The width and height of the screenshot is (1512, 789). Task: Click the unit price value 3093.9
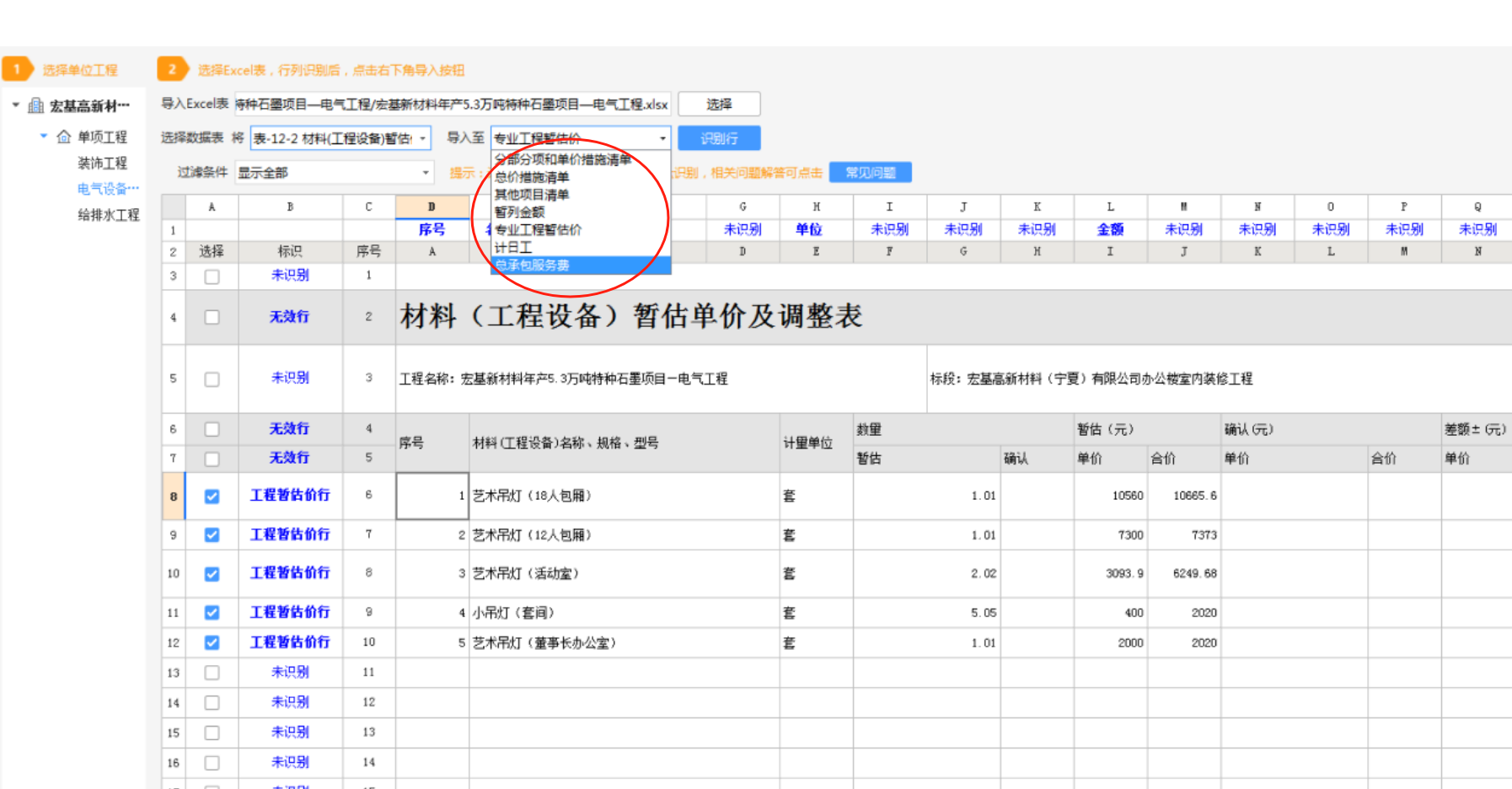(x=1125, y=573)
